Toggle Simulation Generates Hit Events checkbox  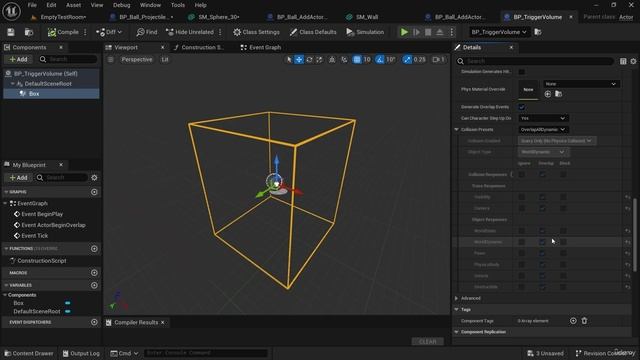point(522,72)
